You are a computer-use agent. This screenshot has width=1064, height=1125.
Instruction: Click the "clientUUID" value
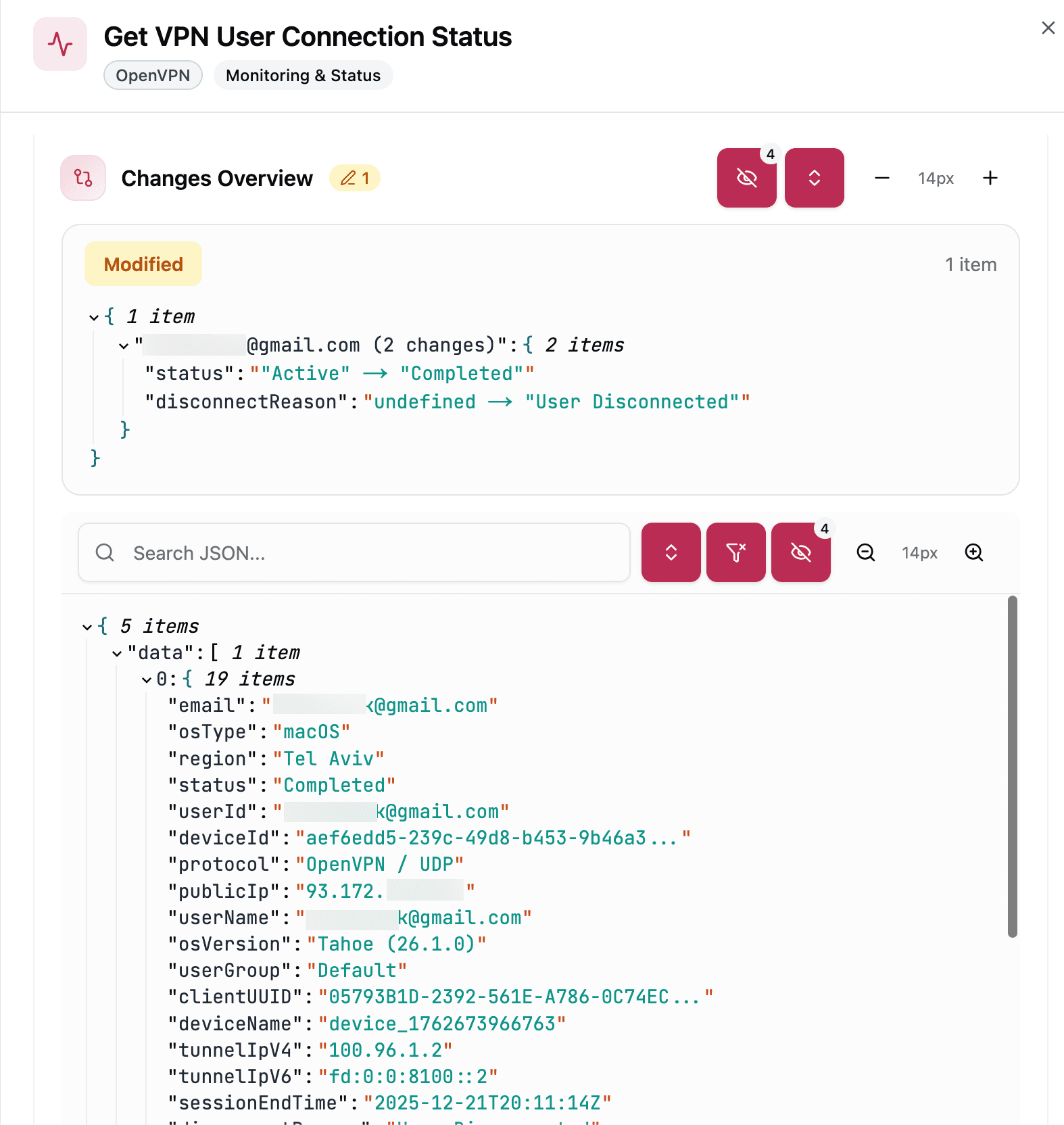[516, 997]
